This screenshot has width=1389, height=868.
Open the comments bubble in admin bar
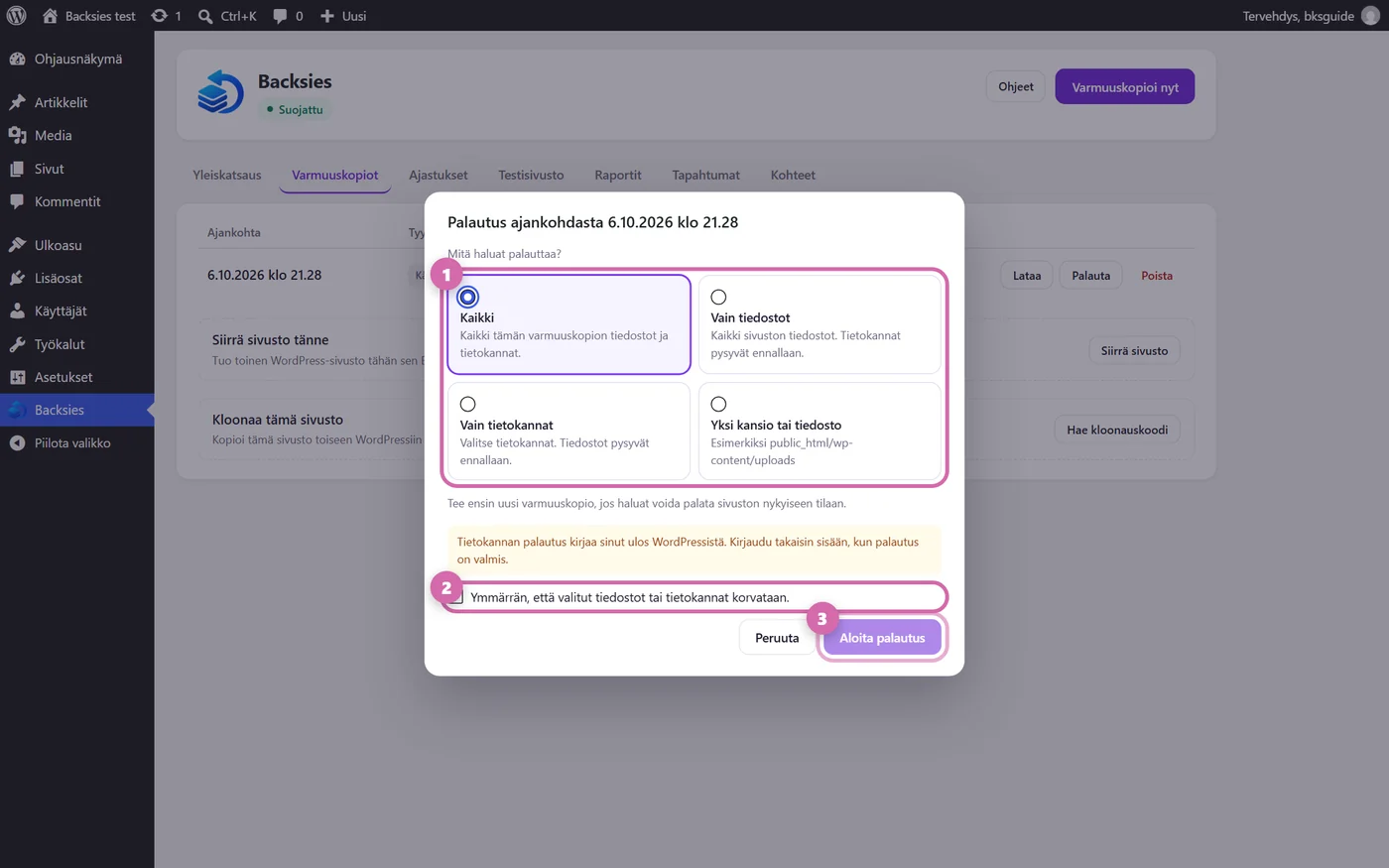click(x=280, y=16)
